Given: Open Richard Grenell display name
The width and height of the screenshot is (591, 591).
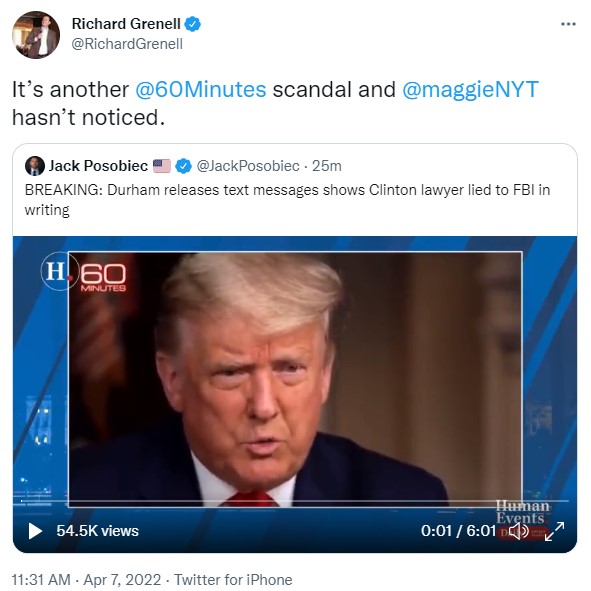Looking at the screenshot, I should (126, 24).
